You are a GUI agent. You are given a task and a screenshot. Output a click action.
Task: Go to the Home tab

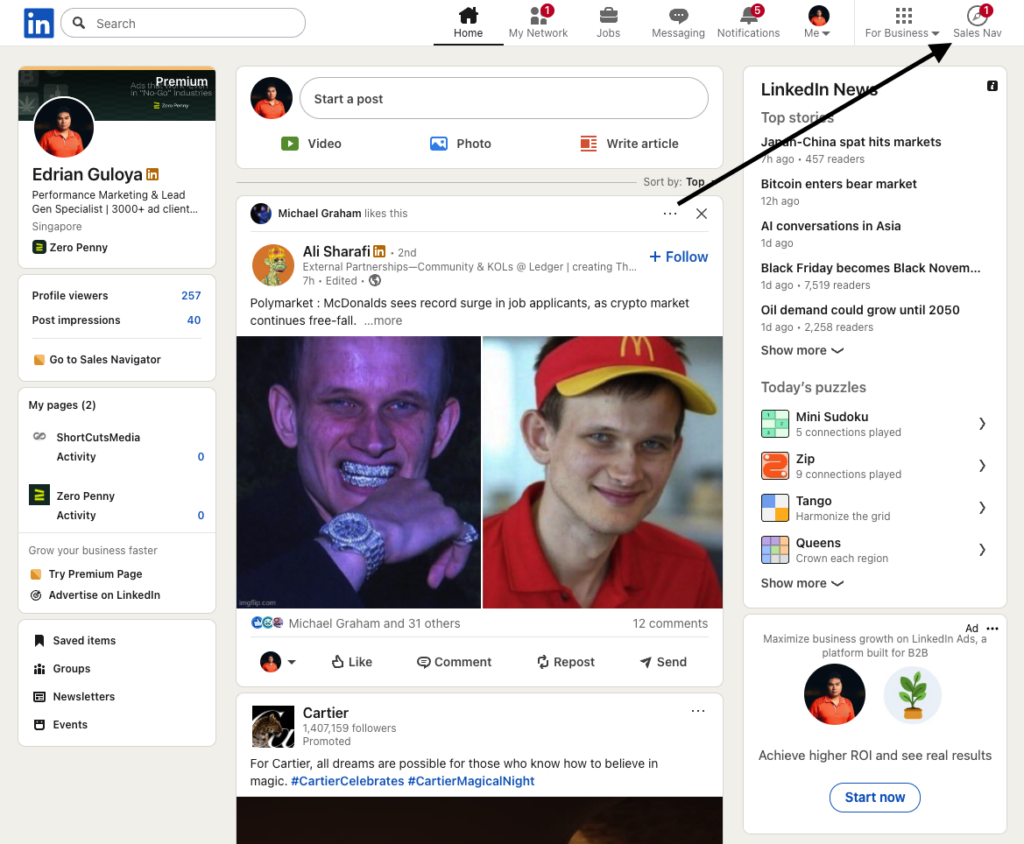point(468,22)
